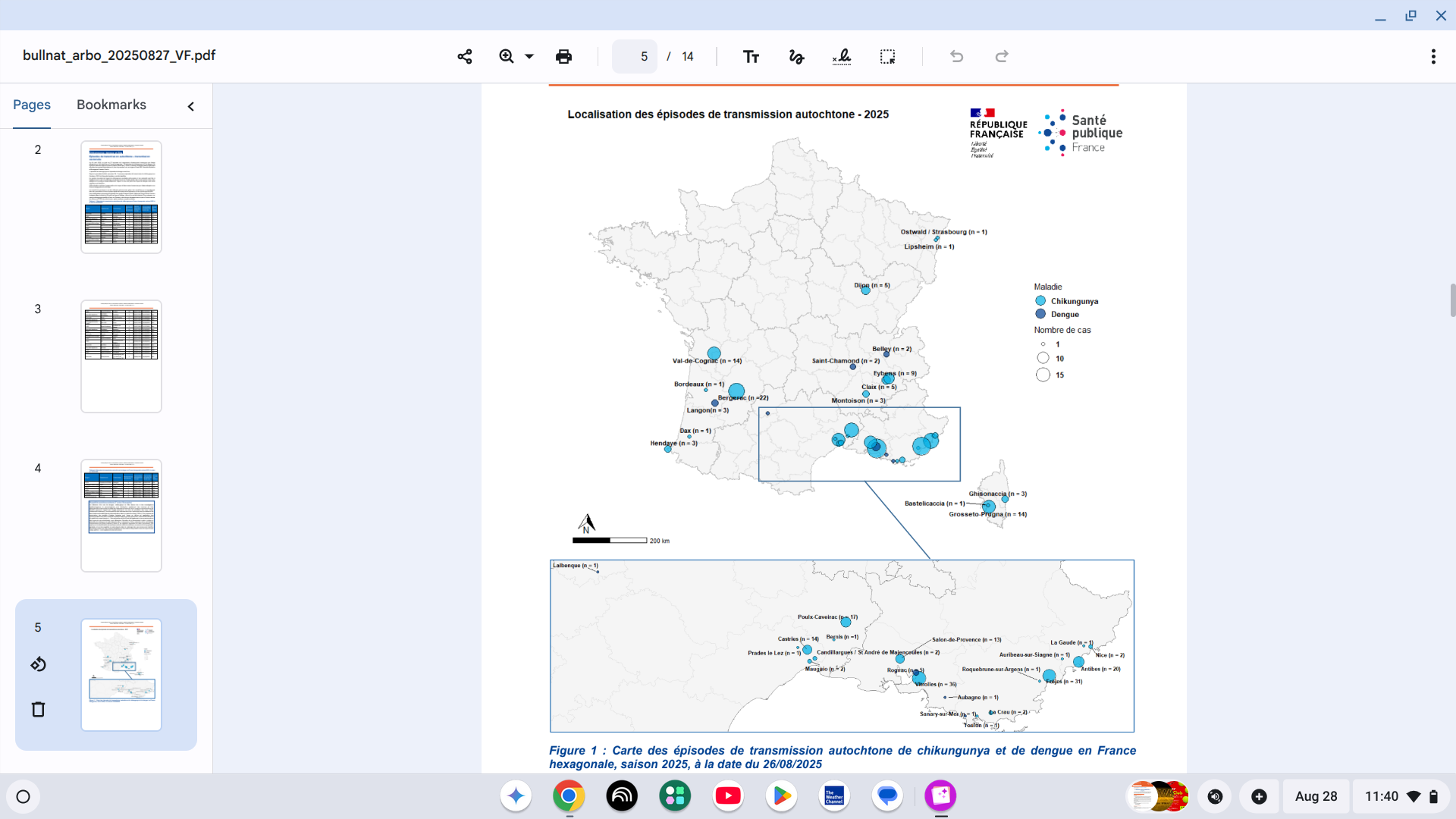Image resolution: width=1456 pixels, height=819 pixels.
Task: Switch to the Bookmarks tab
Action: 111,105
